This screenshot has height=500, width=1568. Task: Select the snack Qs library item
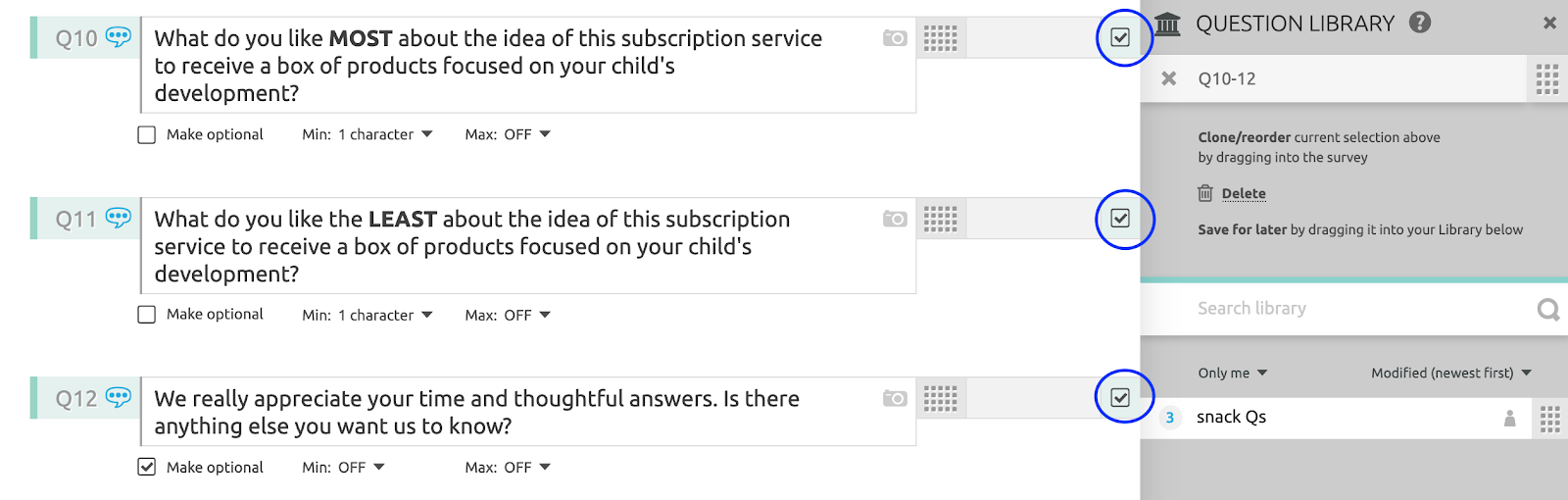(x=1232, y=418)
